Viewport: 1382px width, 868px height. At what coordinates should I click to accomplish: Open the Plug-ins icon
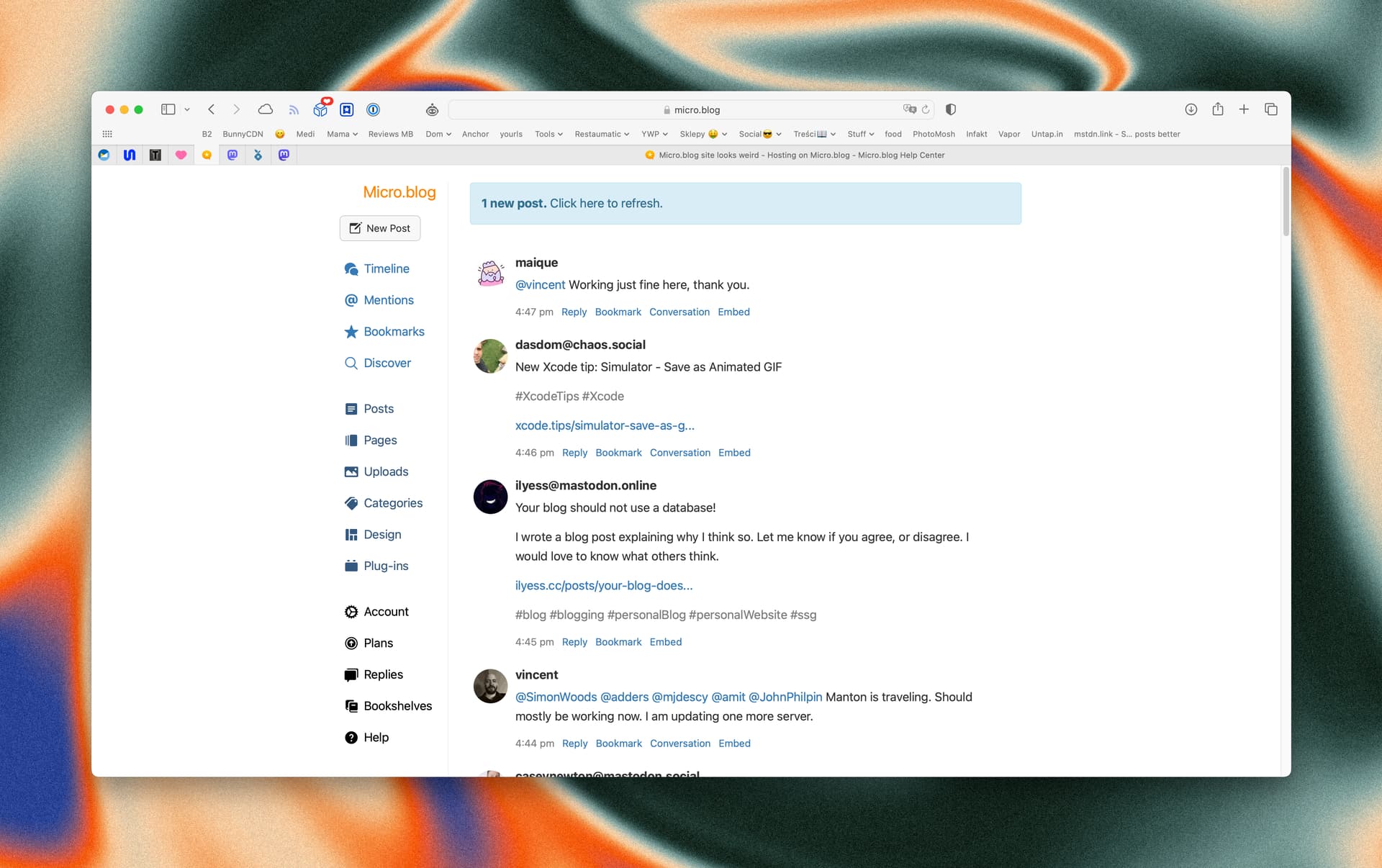(x=351, y=566)
